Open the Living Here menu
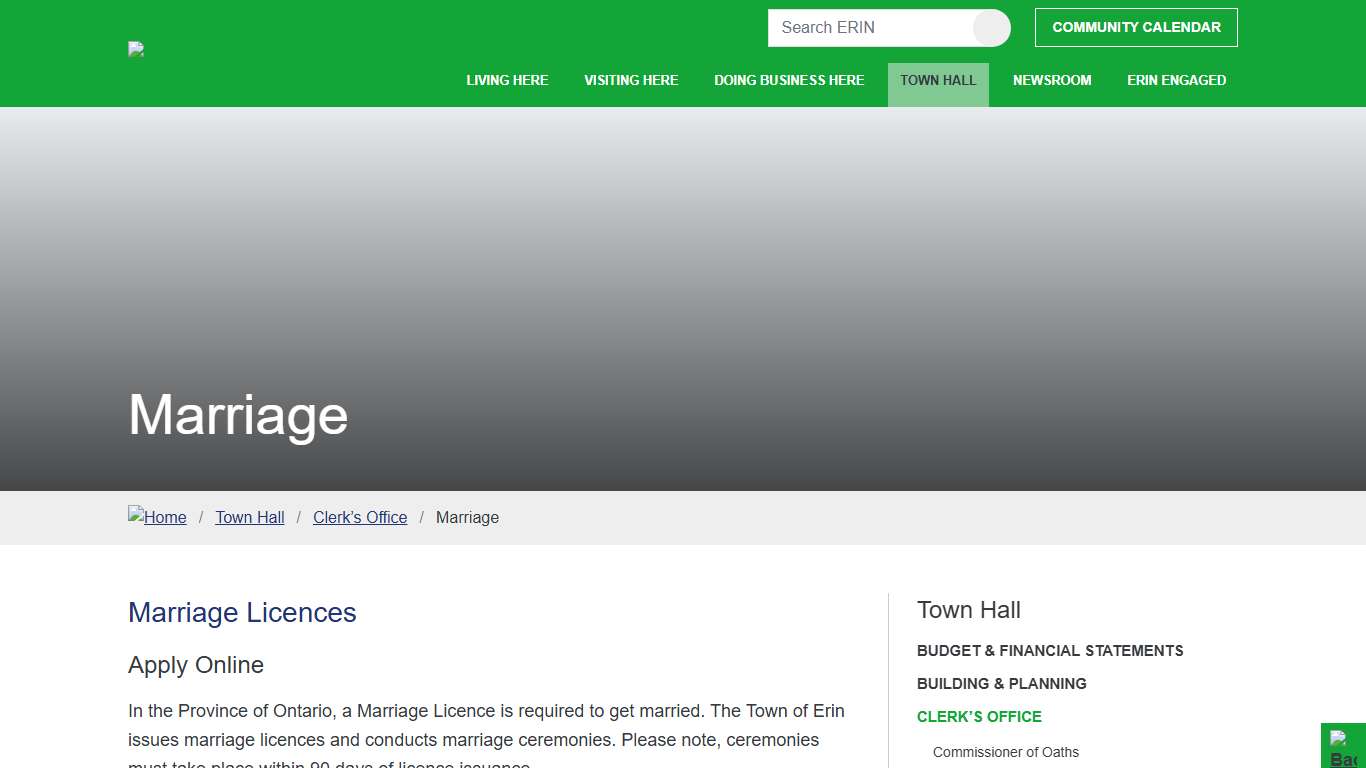Viewport: 1366px width, 768px height. tap(507, 81)
